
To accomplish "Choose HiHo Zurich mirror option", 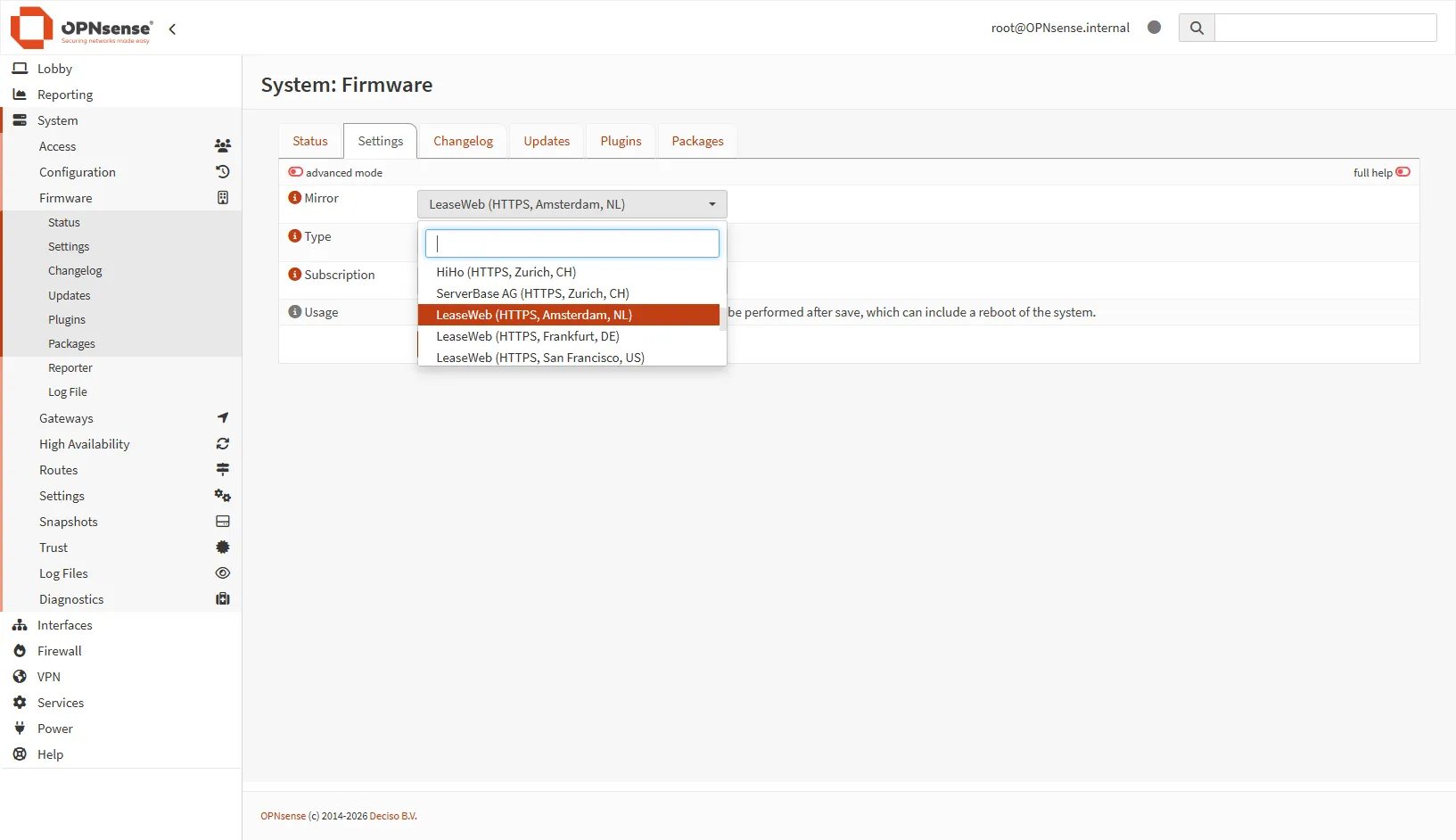I will 506,272.
